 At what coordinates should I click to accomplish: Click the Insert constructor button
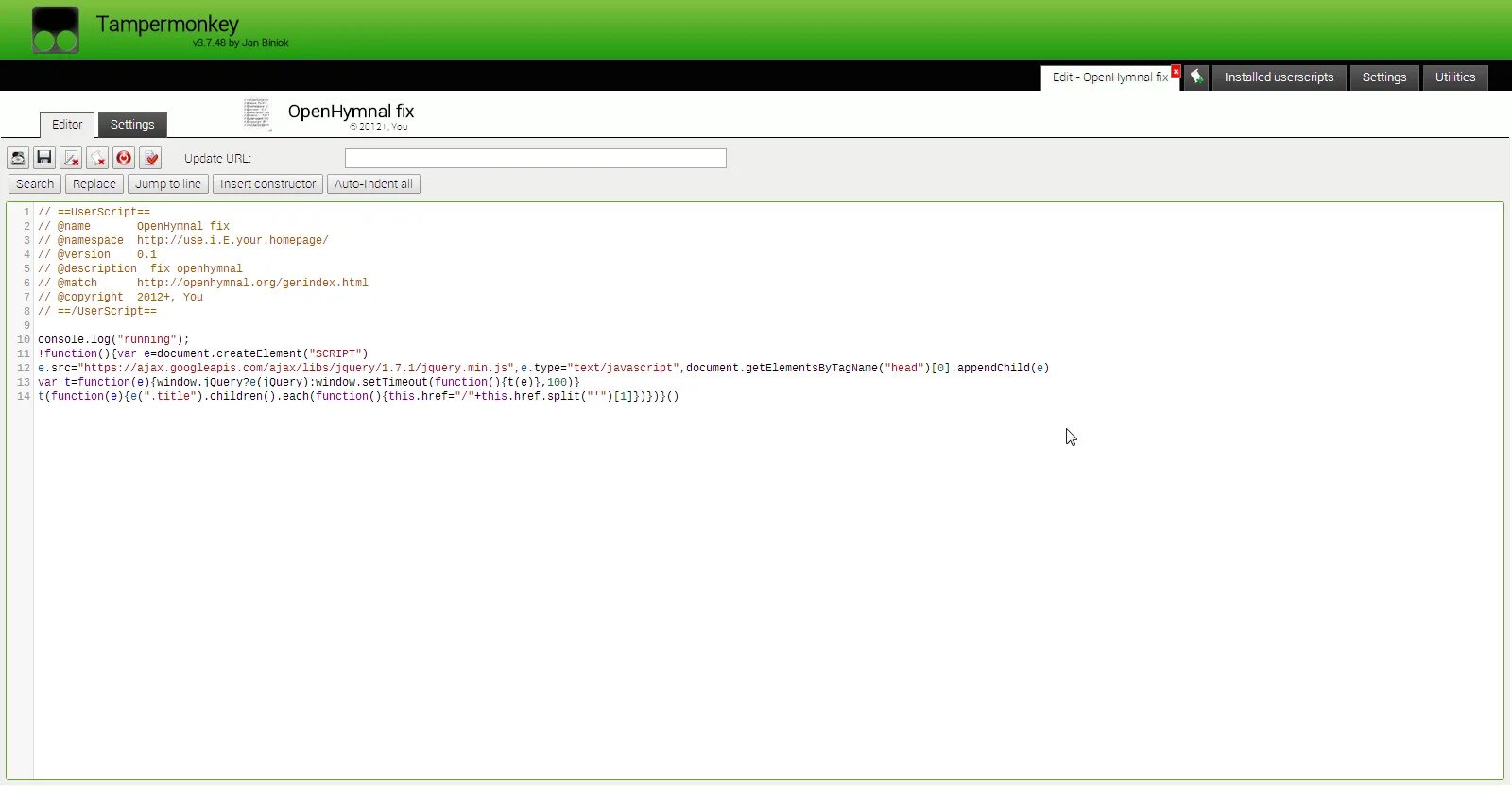pos(268,184)
